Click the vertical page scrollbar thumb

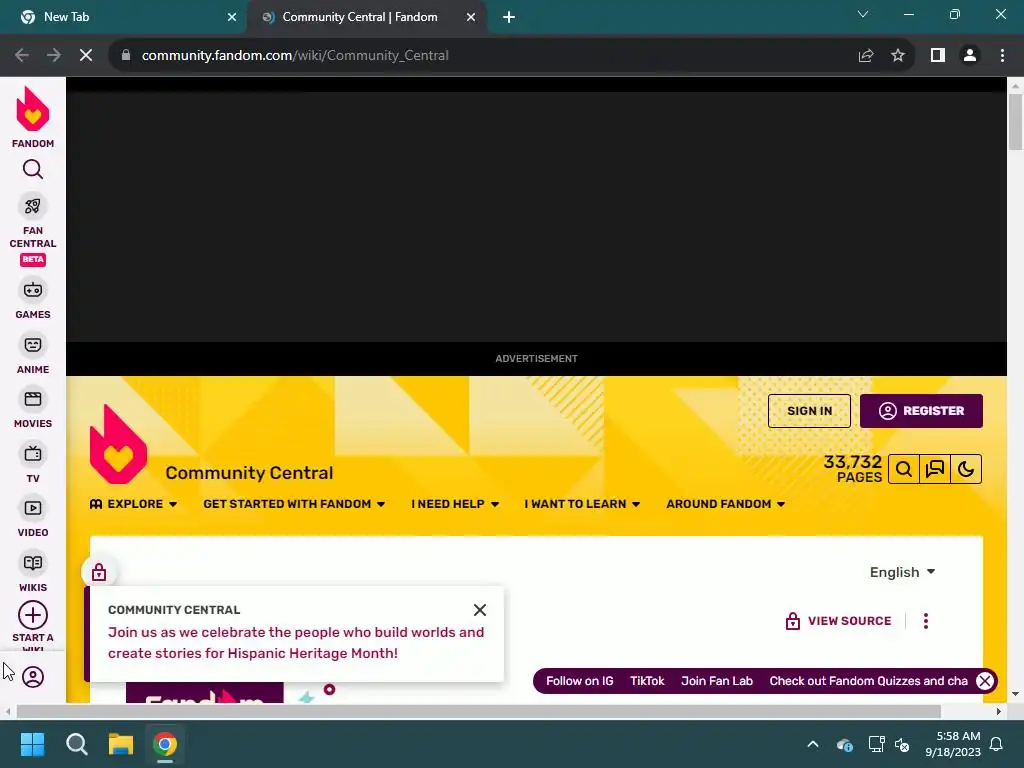coord(1015,122)
